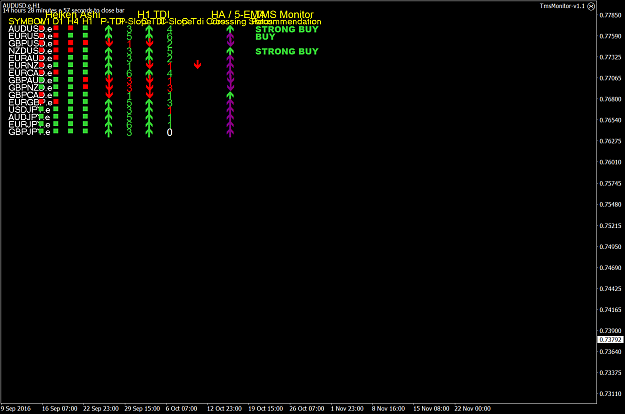Click red H1 square in GBPNZD row
This screenshot has width=625, height=414.
tap(85, 87)
